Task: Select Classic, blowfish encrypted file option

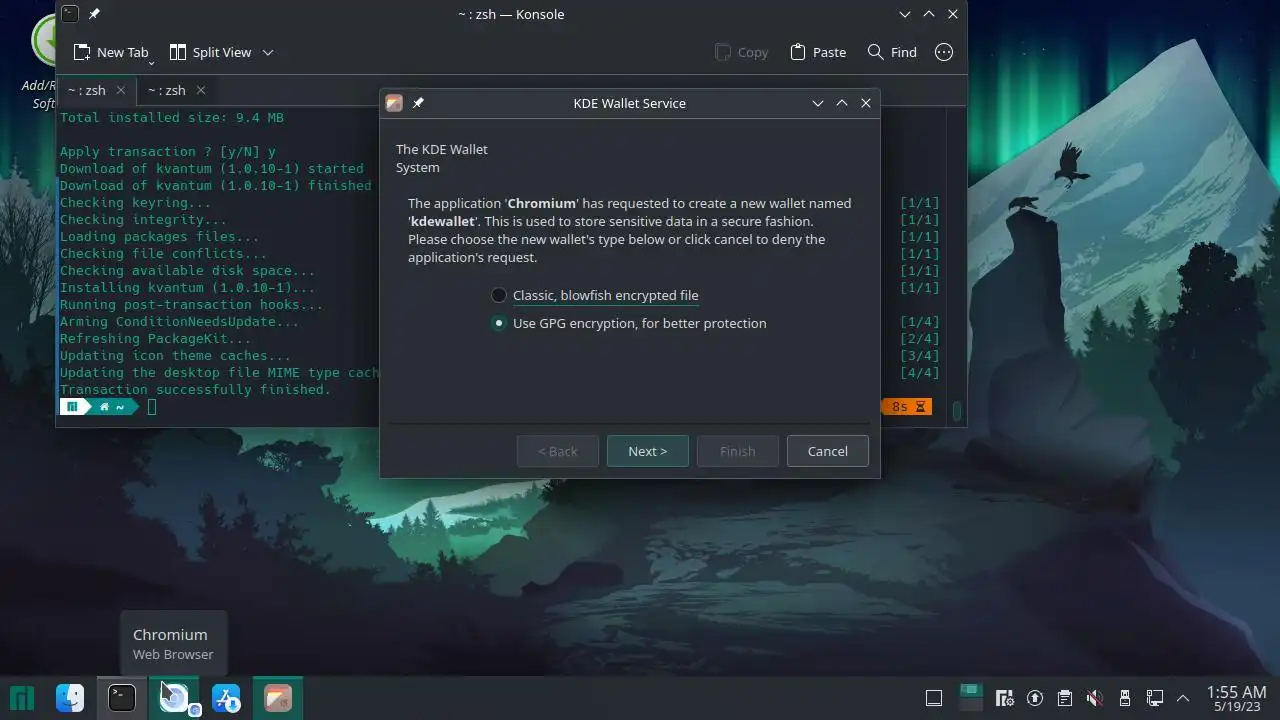Action: click(594, 295)
